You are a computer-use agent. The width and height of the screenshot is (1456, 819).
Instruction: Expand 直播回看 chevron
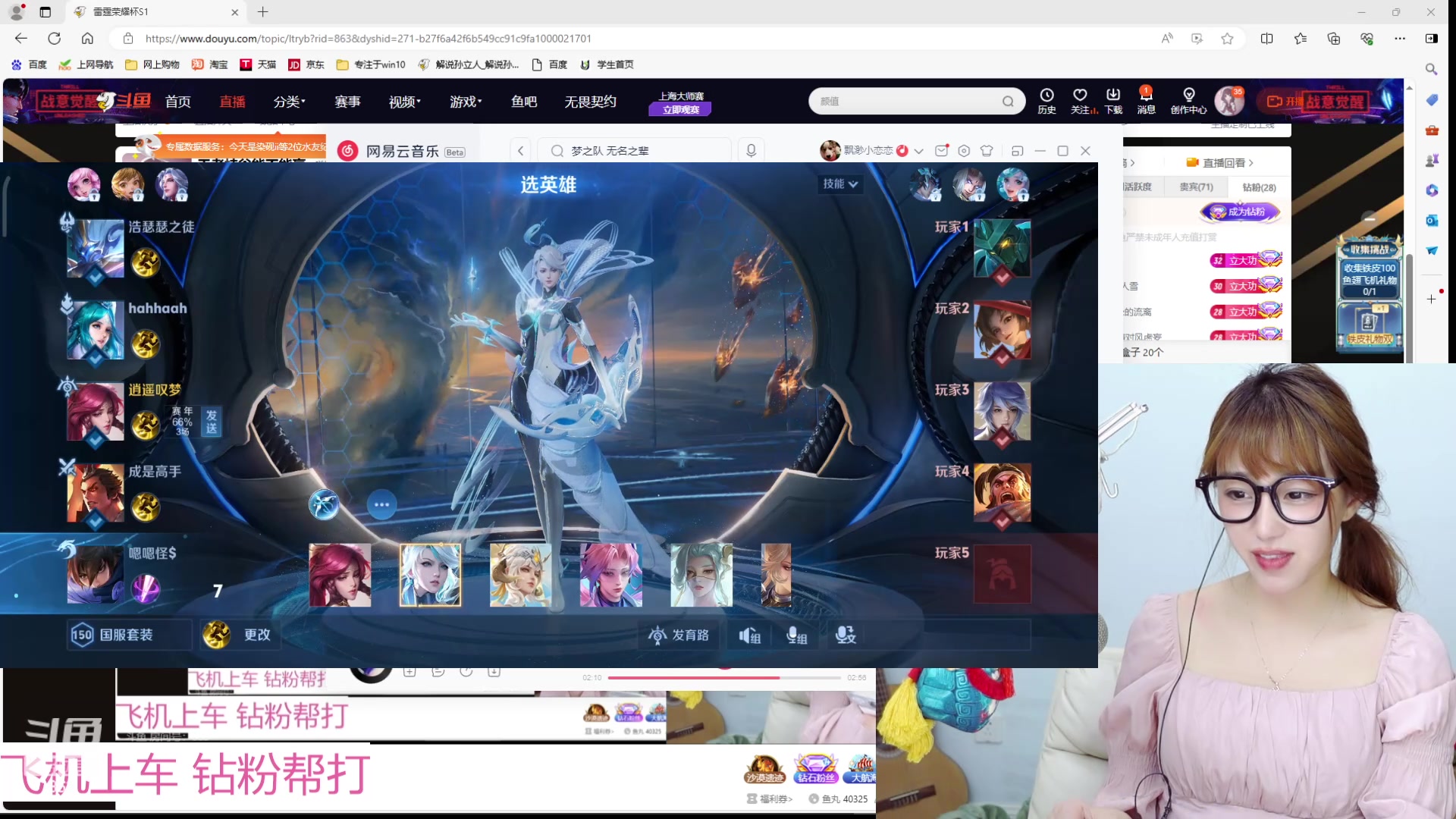pyautogui.click(x=1250, y=162)
